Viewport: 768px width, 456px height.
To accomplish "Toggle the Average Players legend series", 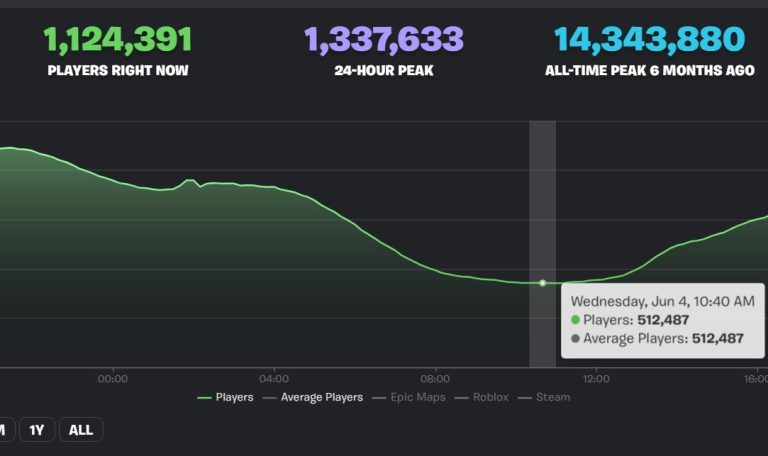I will click(x=312, y=397).
